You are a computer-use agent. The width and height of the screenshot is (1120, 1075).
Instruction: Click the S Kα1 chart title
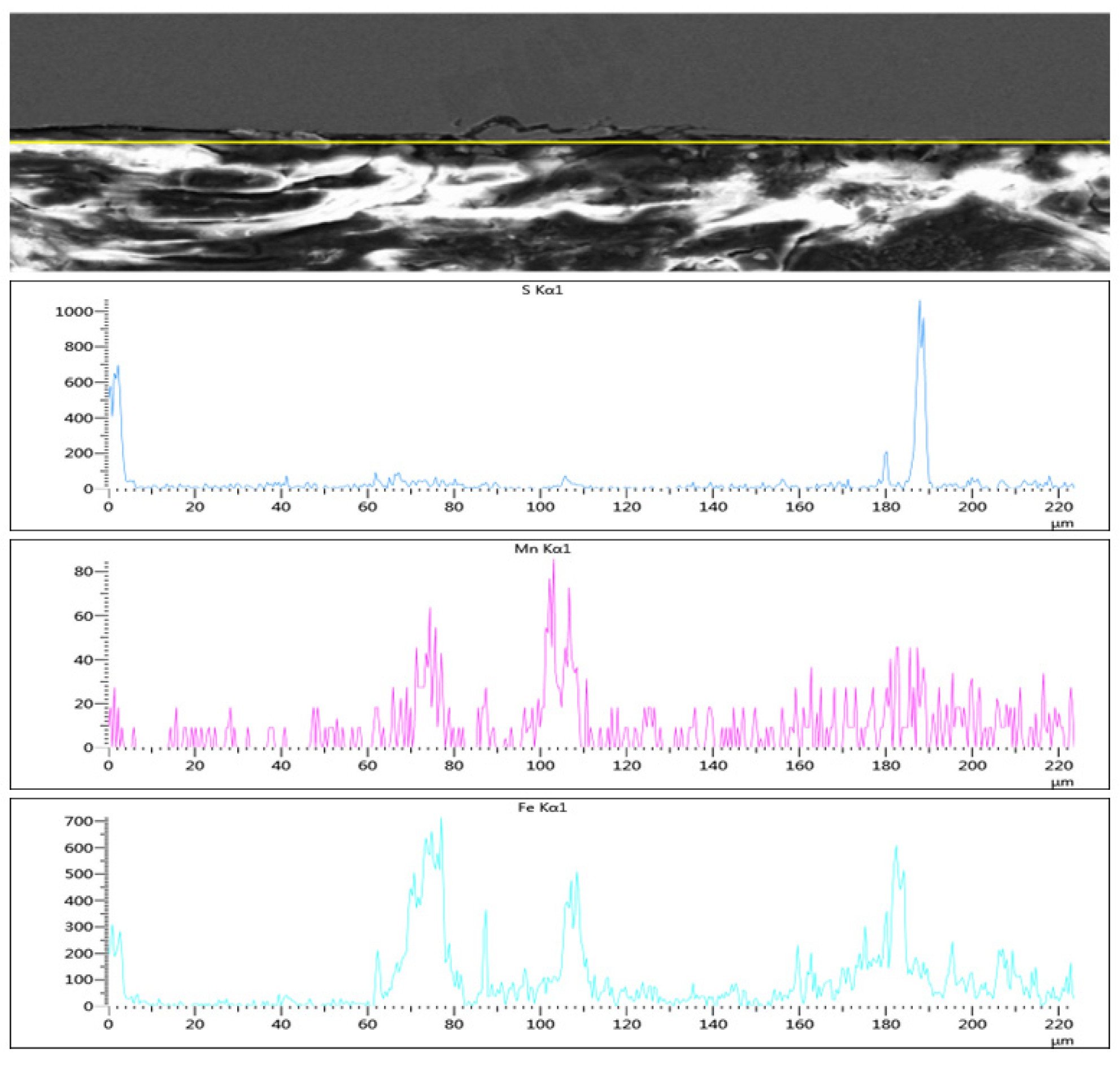(x=542, y=290)
